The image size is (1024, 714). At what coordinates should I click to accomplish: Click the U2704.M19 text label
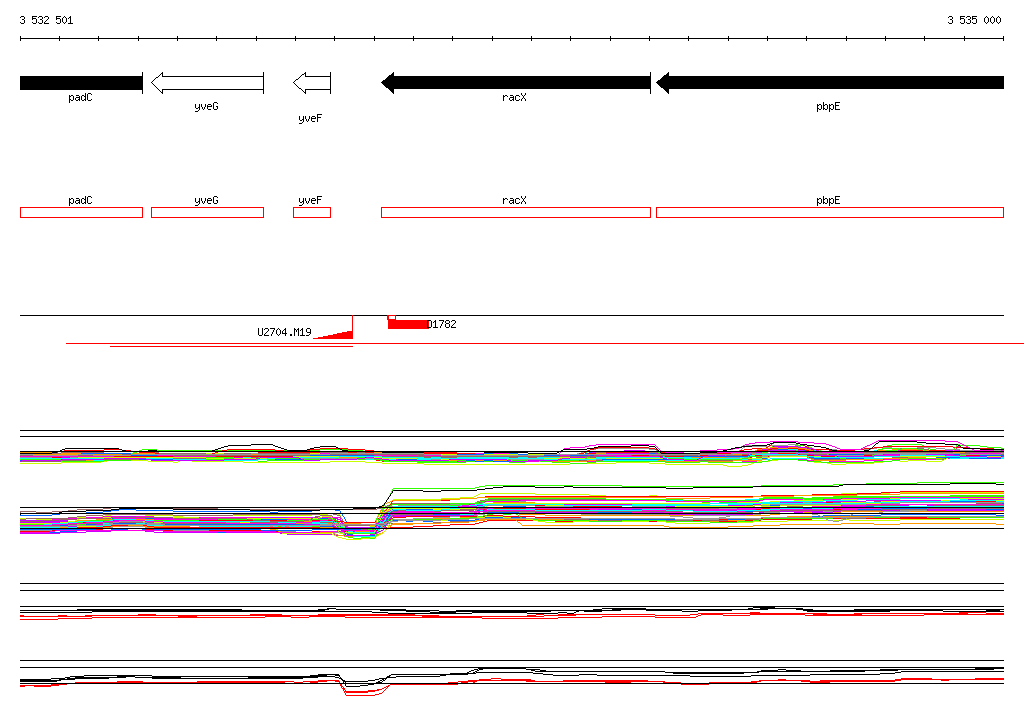pos(284,332)
